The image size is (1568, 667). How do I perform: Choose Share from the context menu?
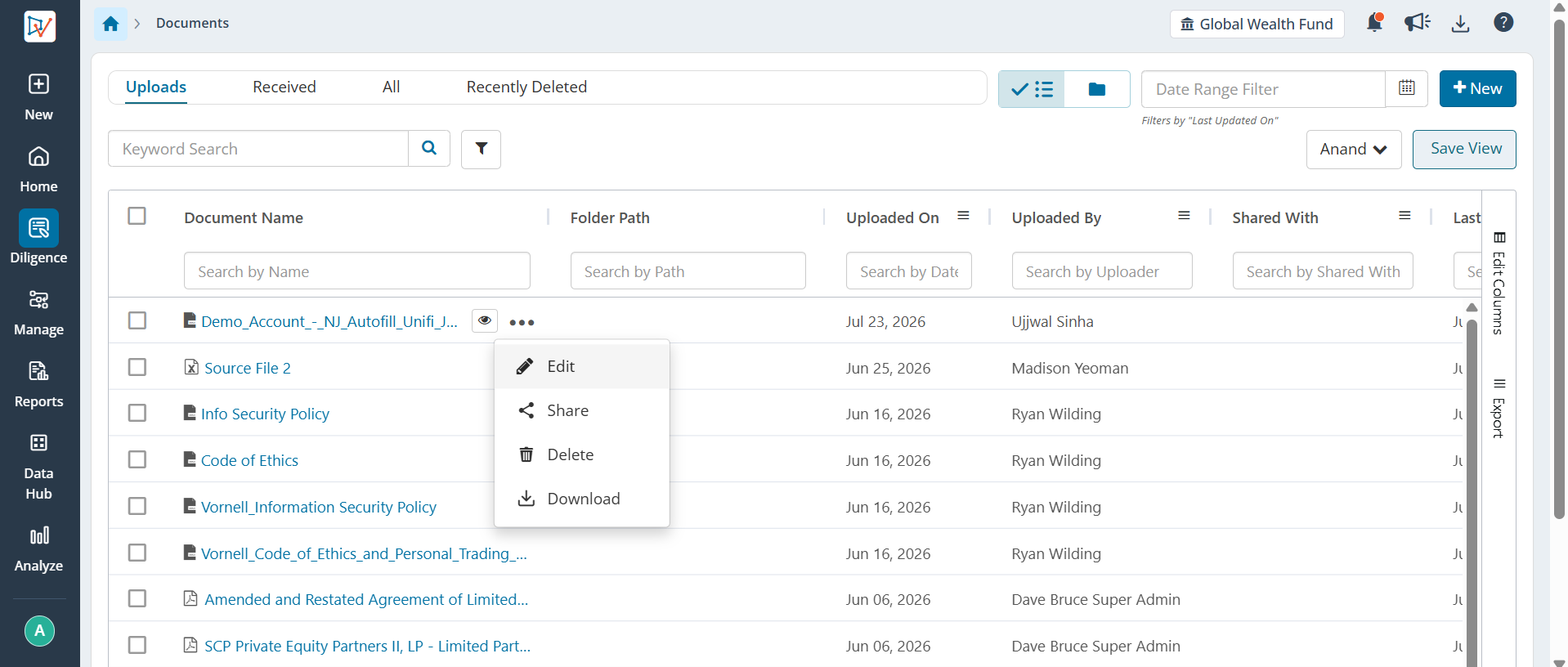point(582,410)
